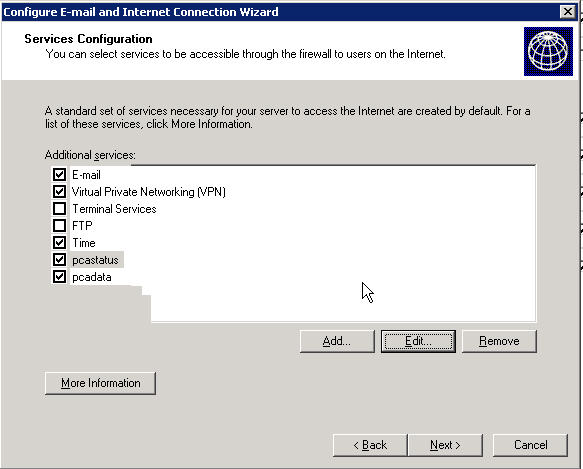Open More Information help
This screenshot has width=583, height=469.
(100, 383)
